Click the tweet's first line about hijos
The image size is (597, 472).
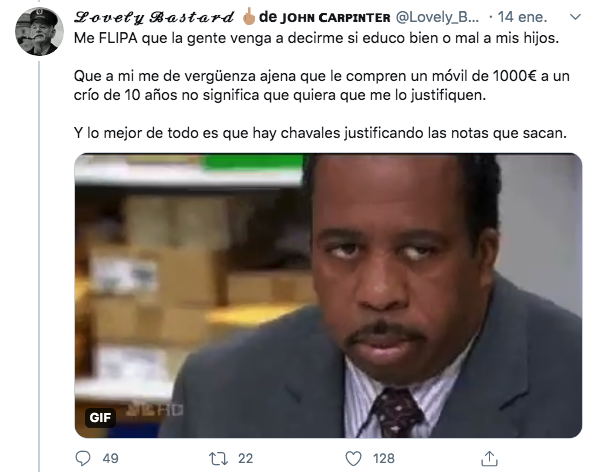click(316, 38)
